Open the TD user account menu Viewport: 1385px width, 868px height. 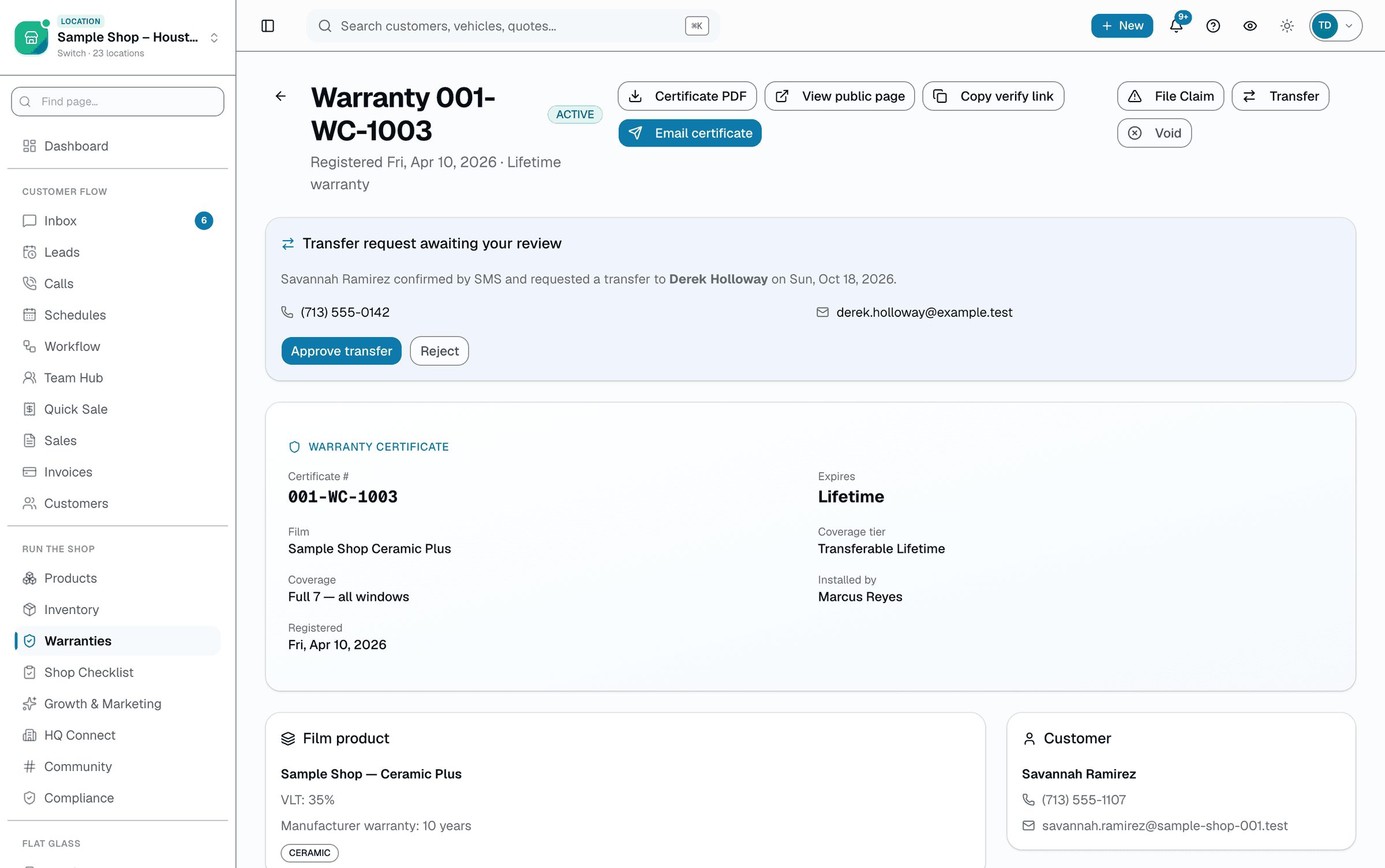(x=1335, y=26)
